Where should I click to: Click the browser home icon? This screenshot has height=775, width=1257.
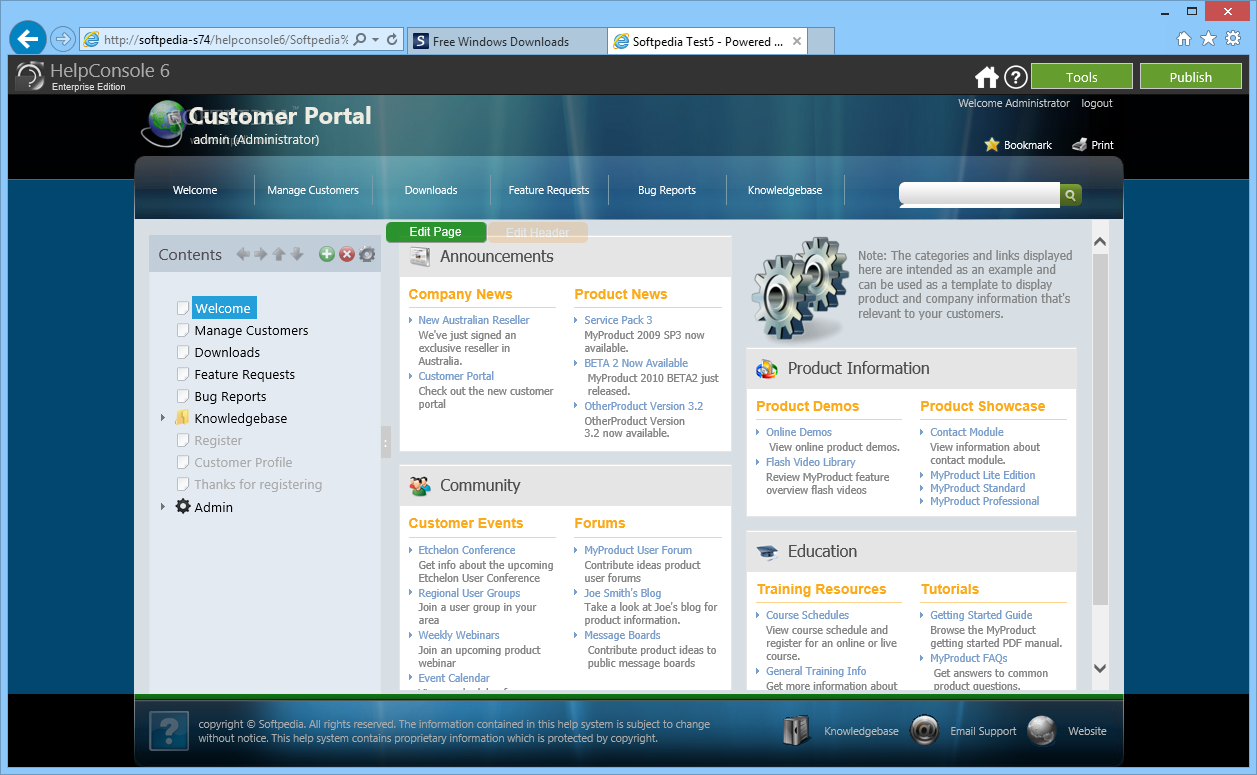pyautogui.click(x=1184, y=38)
